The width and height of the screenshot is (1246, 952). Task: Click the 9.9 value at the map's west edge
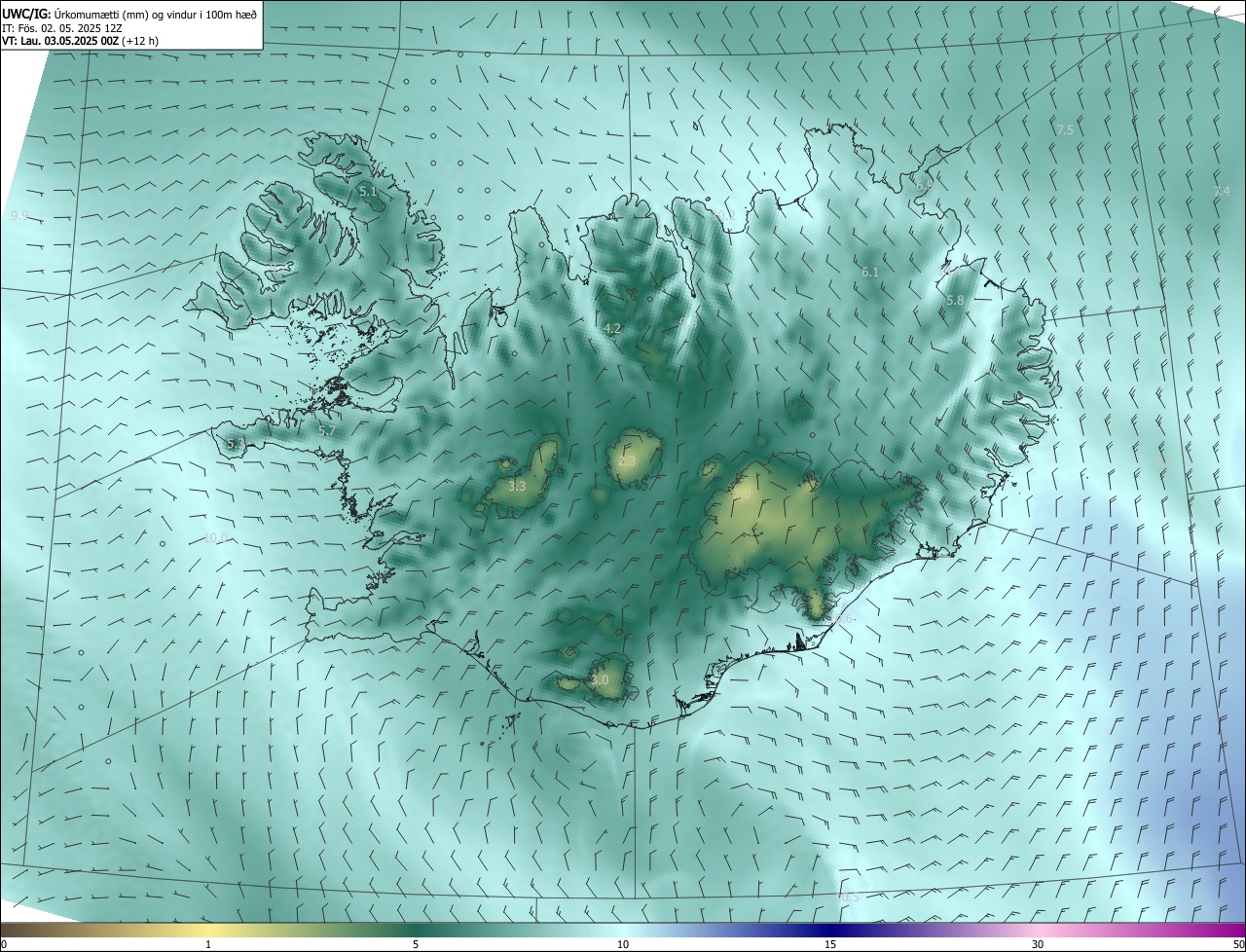(19, 216)
